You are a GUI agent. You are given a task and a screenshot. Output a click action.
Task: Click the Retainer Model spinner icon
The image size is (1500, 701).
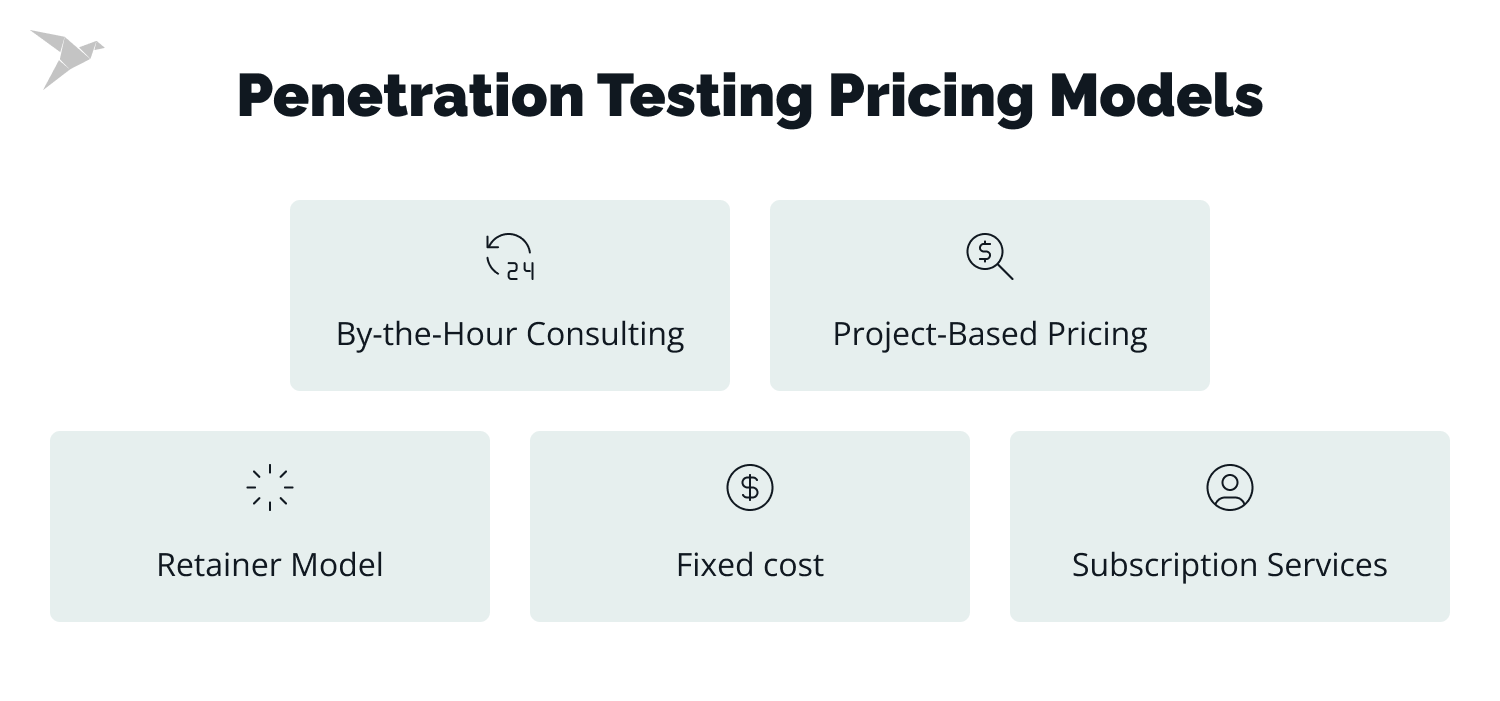[x=270, y=488]
